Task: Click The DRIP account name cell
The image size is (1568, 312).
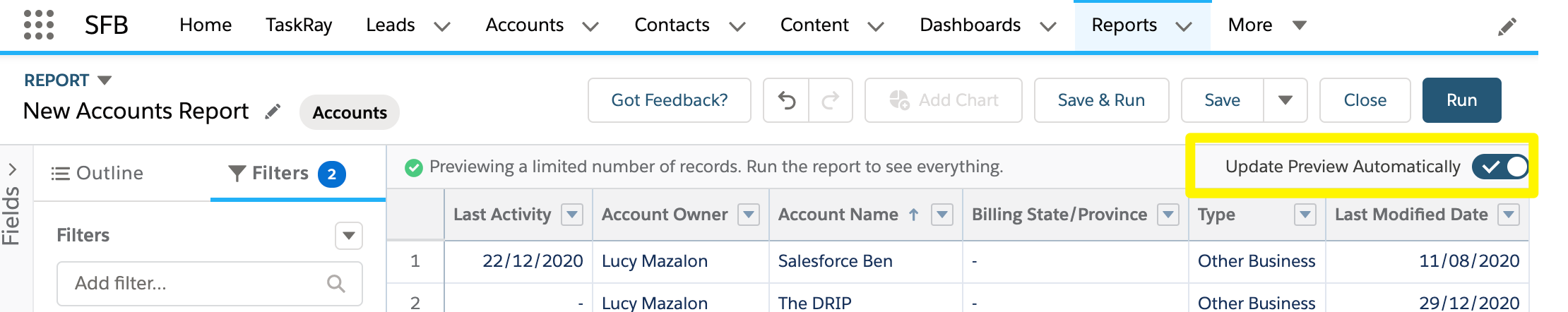Action: [x=815, y=303]
